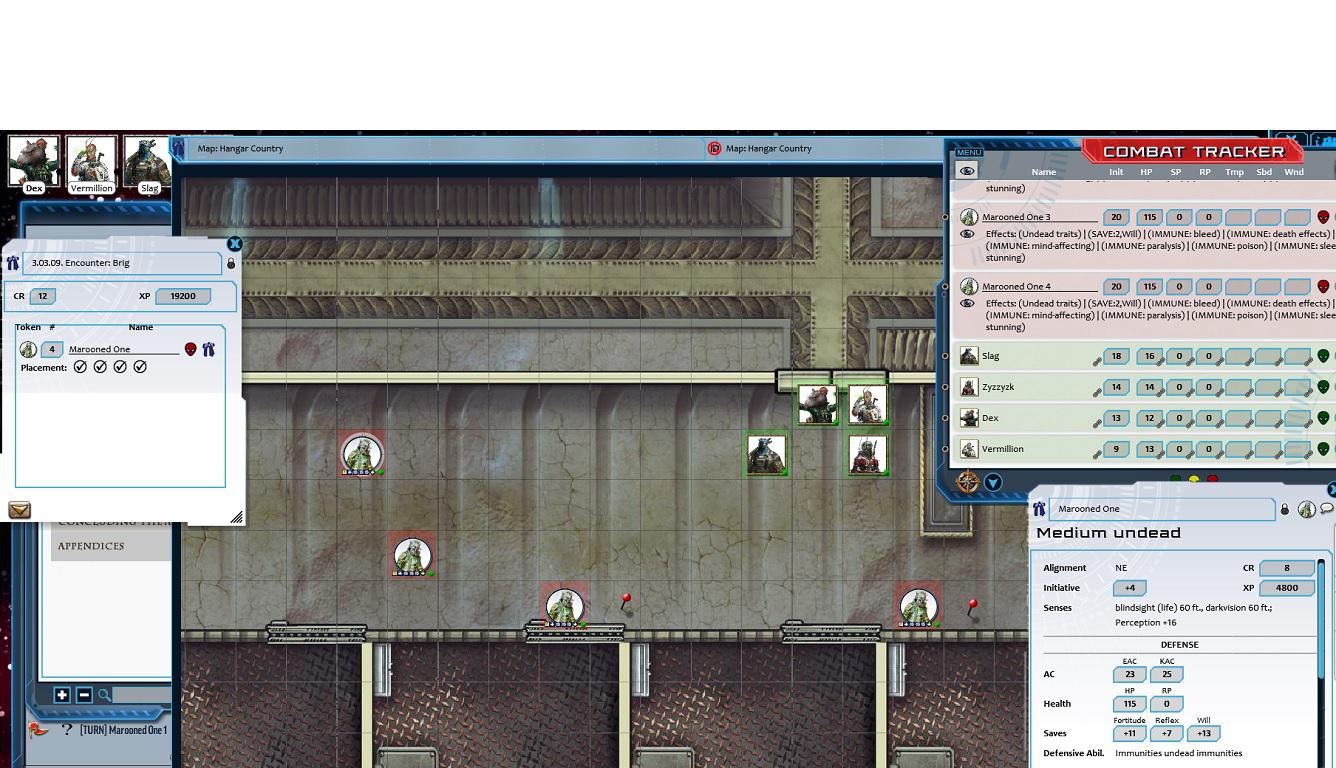Select Dex's character portrait at the top left
1336x768 pixels.
click(35, 158)
